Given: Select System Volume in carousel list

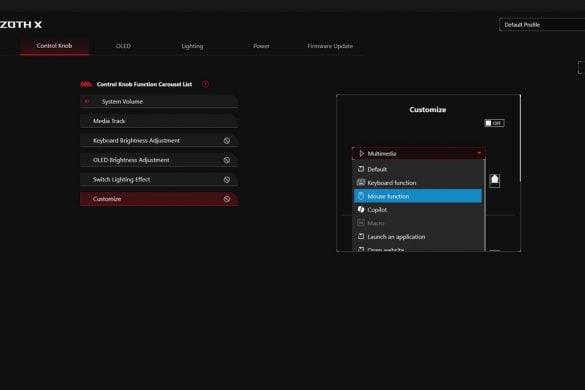Looking at the screenshot, I should (159, 102).
